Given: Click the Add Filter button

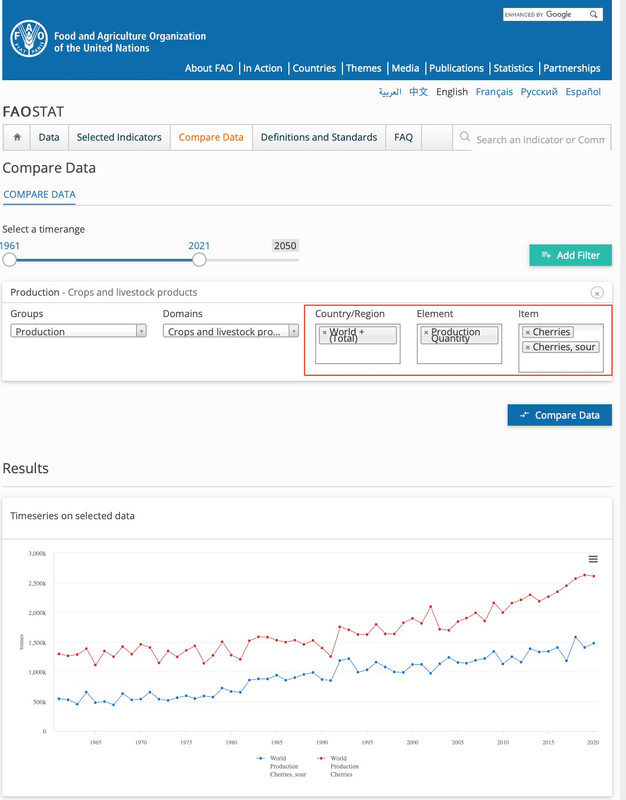Looking at the screenshot, I should (570, 255).
